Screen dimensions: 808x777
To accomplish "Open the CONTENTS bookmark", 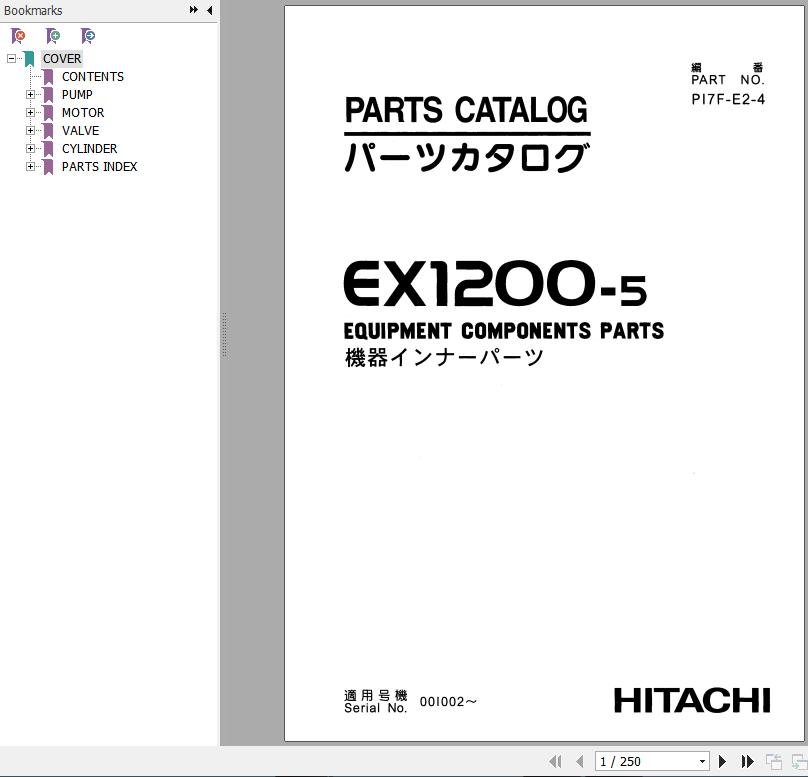I will [93, 77].
